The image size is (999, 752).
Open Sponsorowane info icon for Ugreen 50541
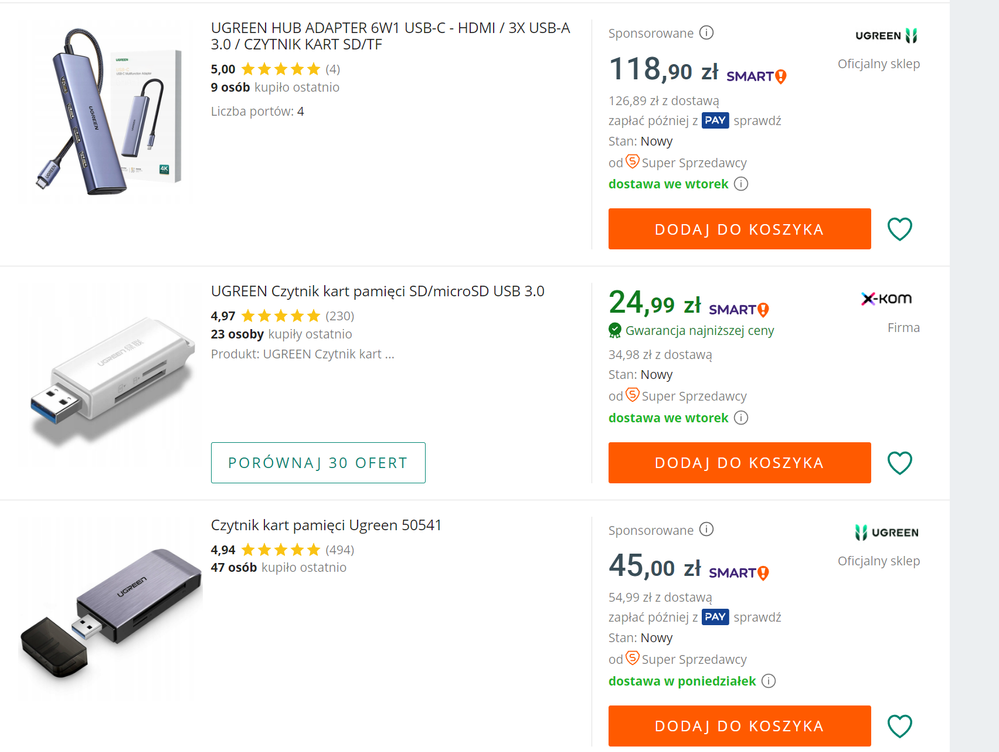(x=706, y=530)
